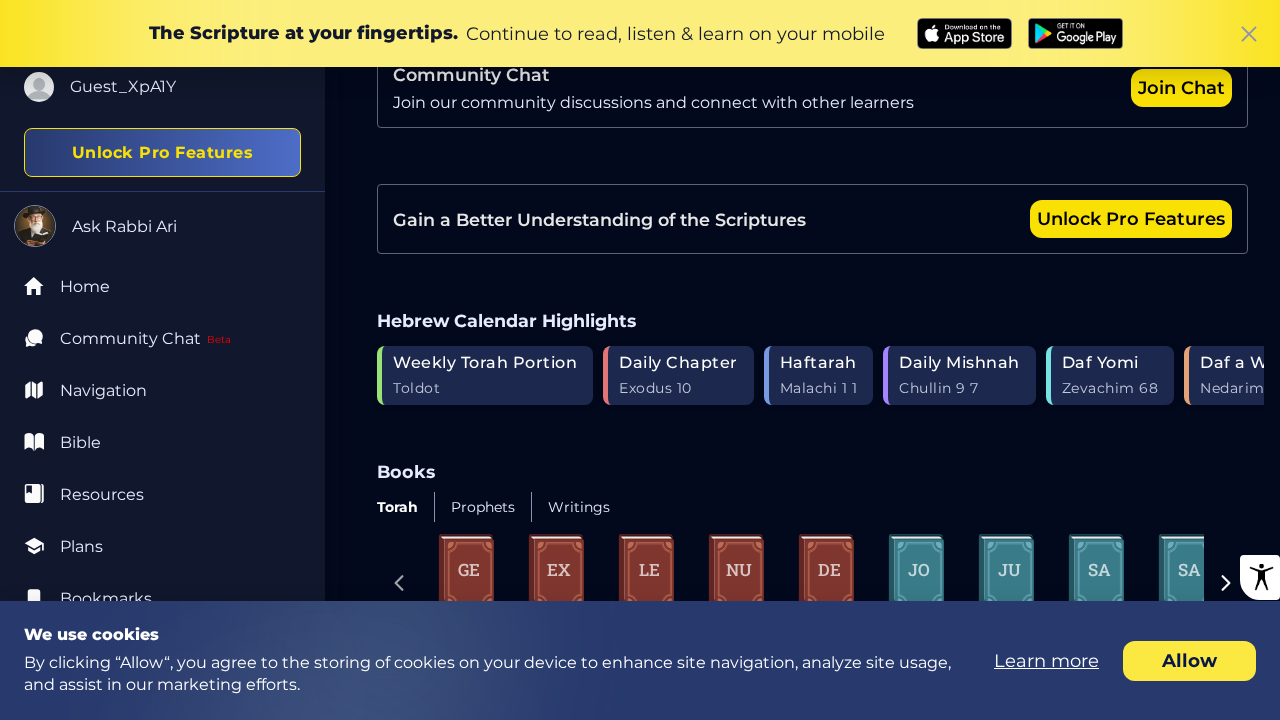The width and height of the screenshot is (1280, 720).
Task: Click the Join Chat button
Action: 1181,88
